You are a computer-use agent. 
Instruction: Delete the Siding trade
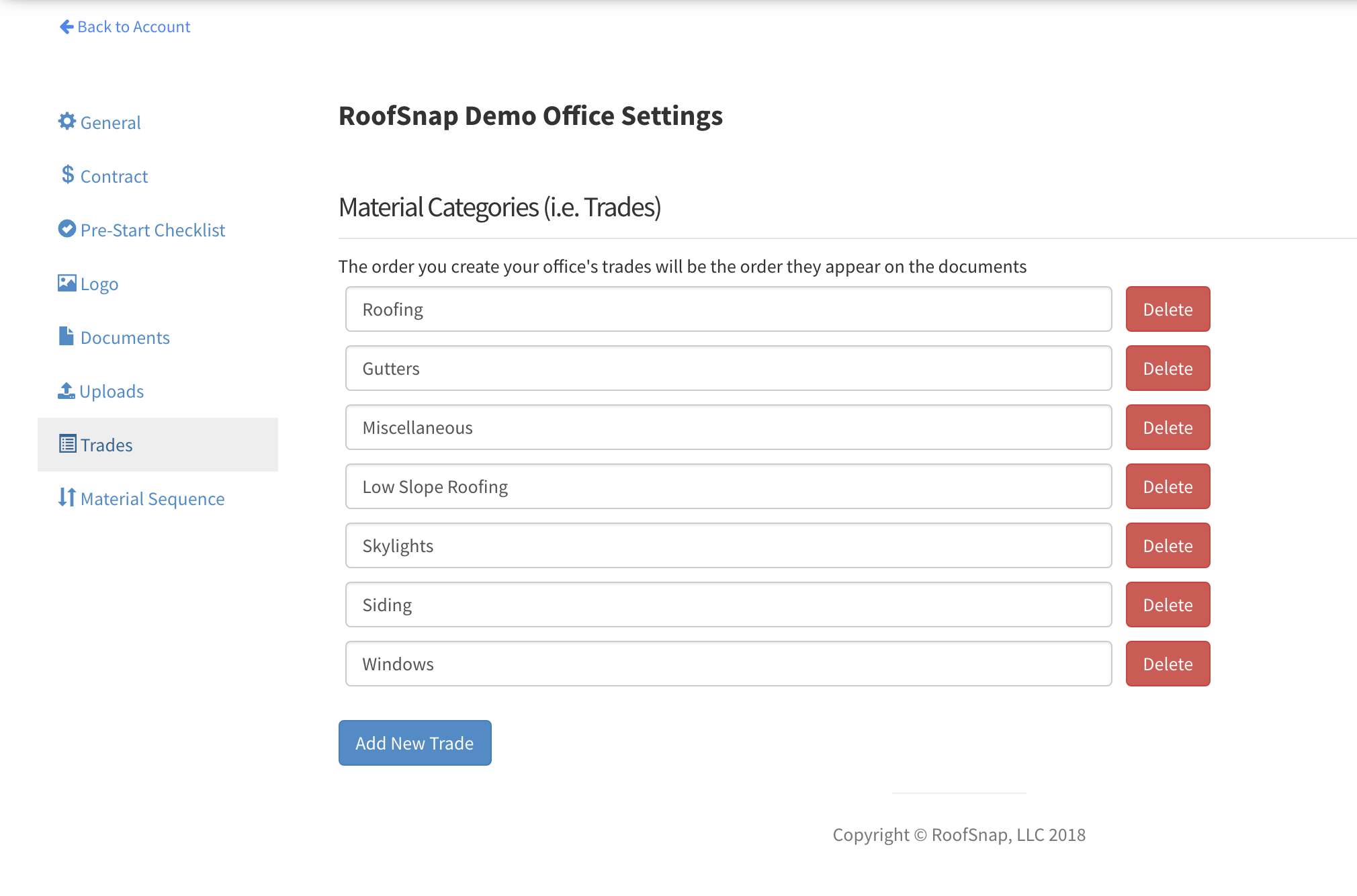pyautogui.click(x=1168, y=604)
